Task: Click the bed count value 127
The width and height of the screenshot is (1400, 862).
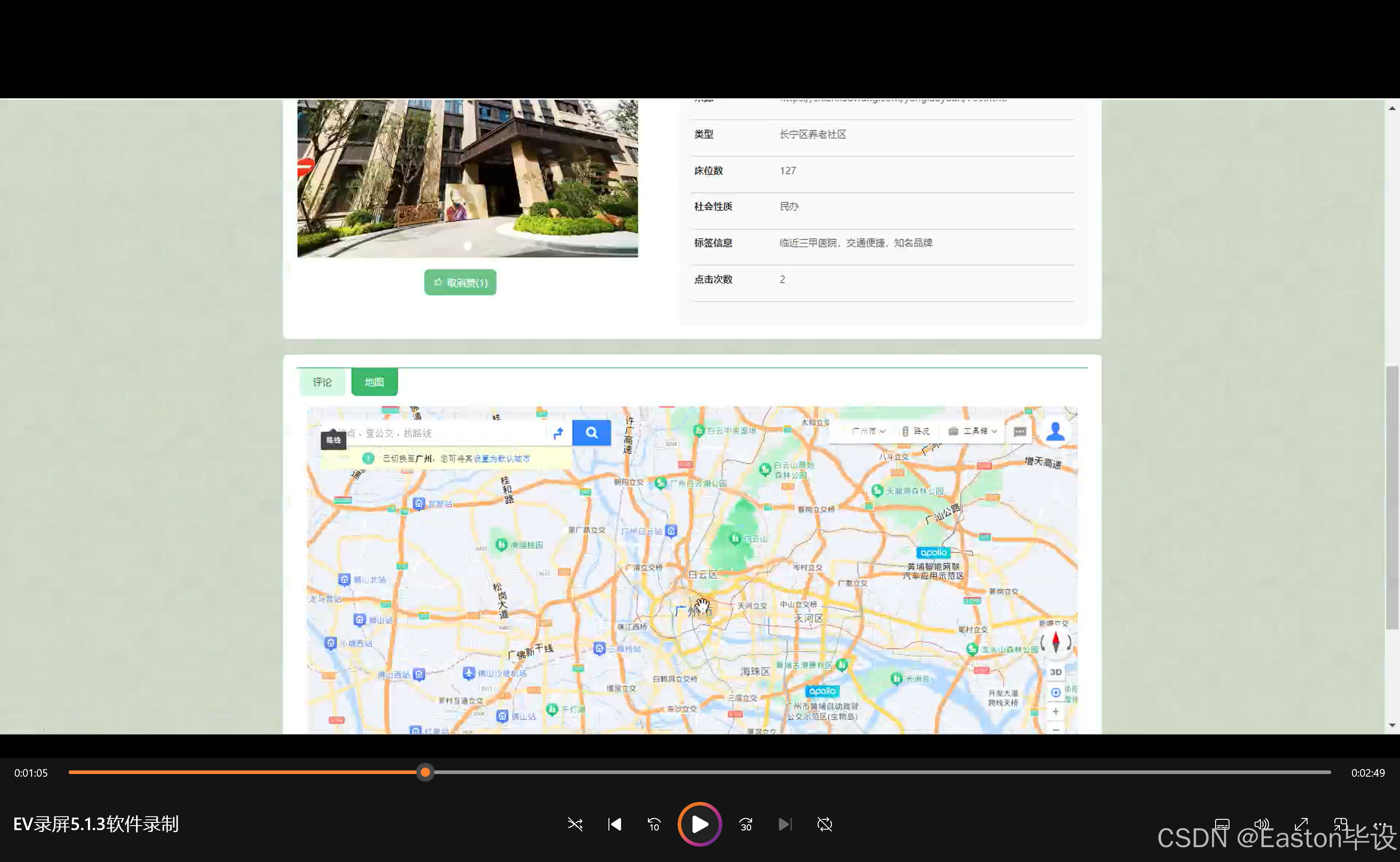Action: point(788,171)
